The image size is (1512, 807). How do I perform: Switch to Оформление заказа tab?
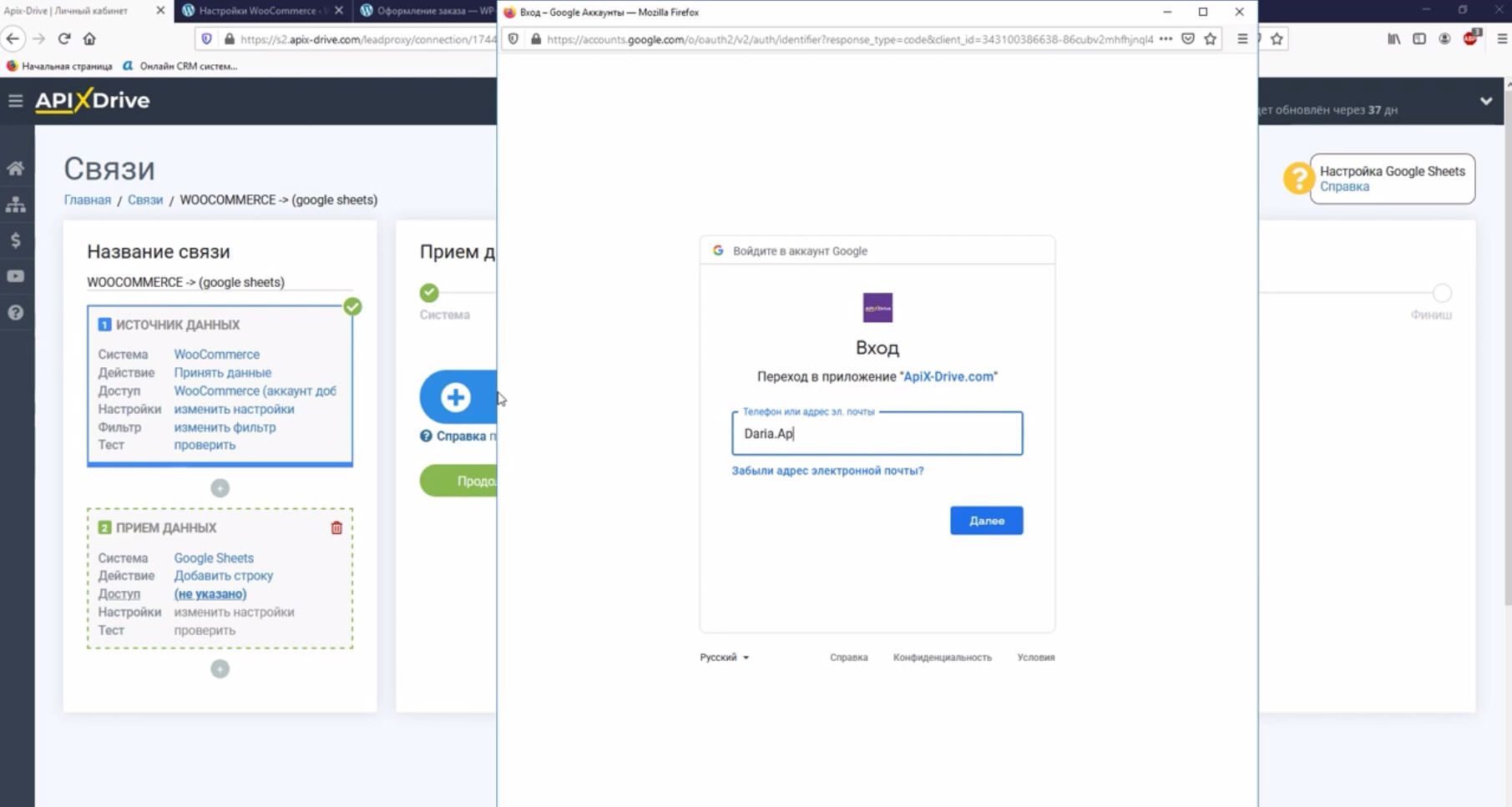point(426,11)
